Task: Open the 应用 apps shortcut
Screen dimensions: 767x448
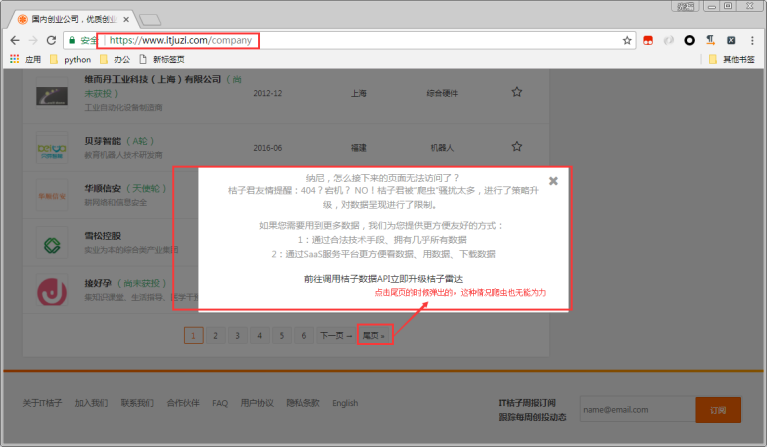Action: pos(25,59)
